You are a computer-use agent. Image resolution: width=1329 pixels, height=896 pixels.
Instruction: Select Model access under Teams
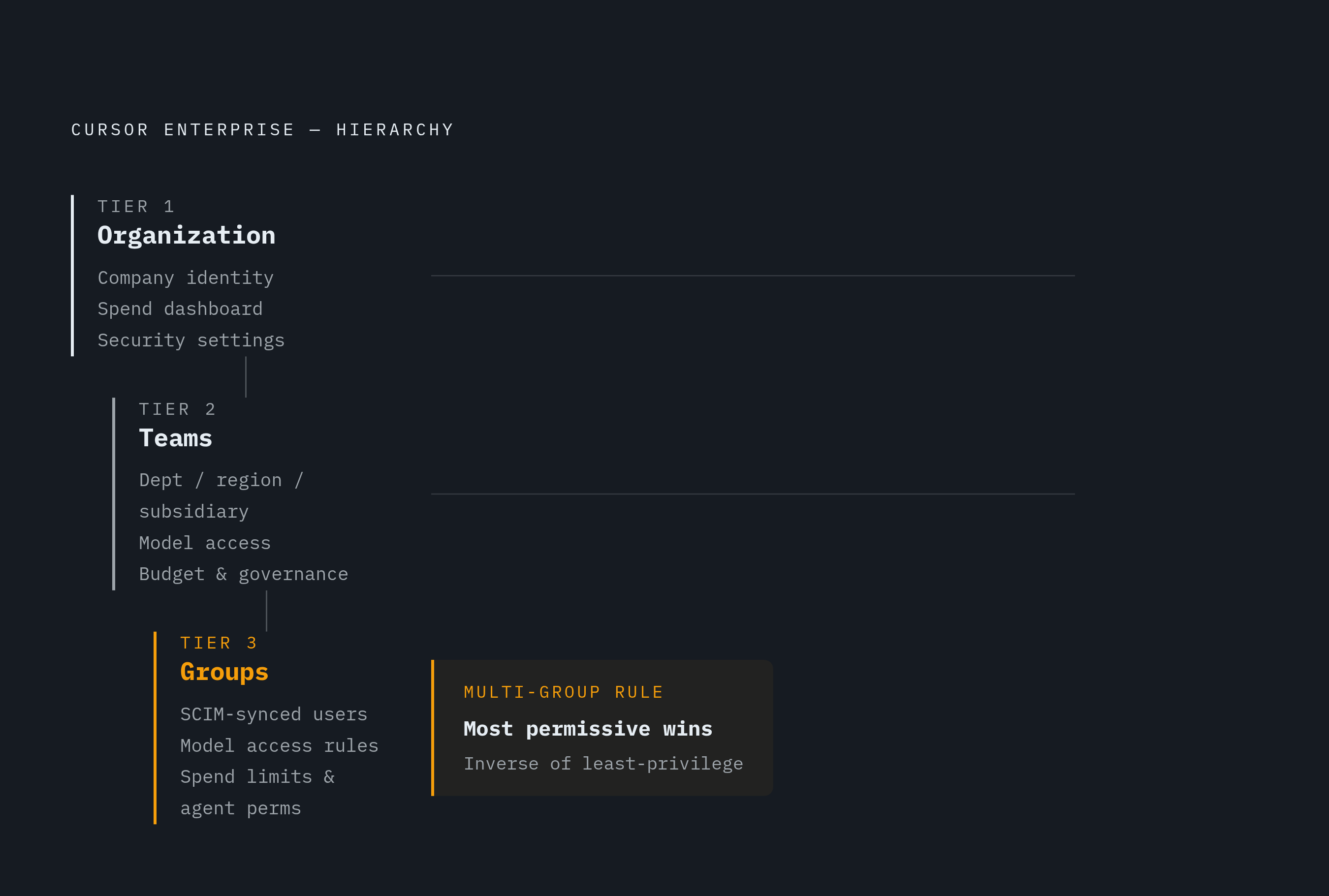205,543
